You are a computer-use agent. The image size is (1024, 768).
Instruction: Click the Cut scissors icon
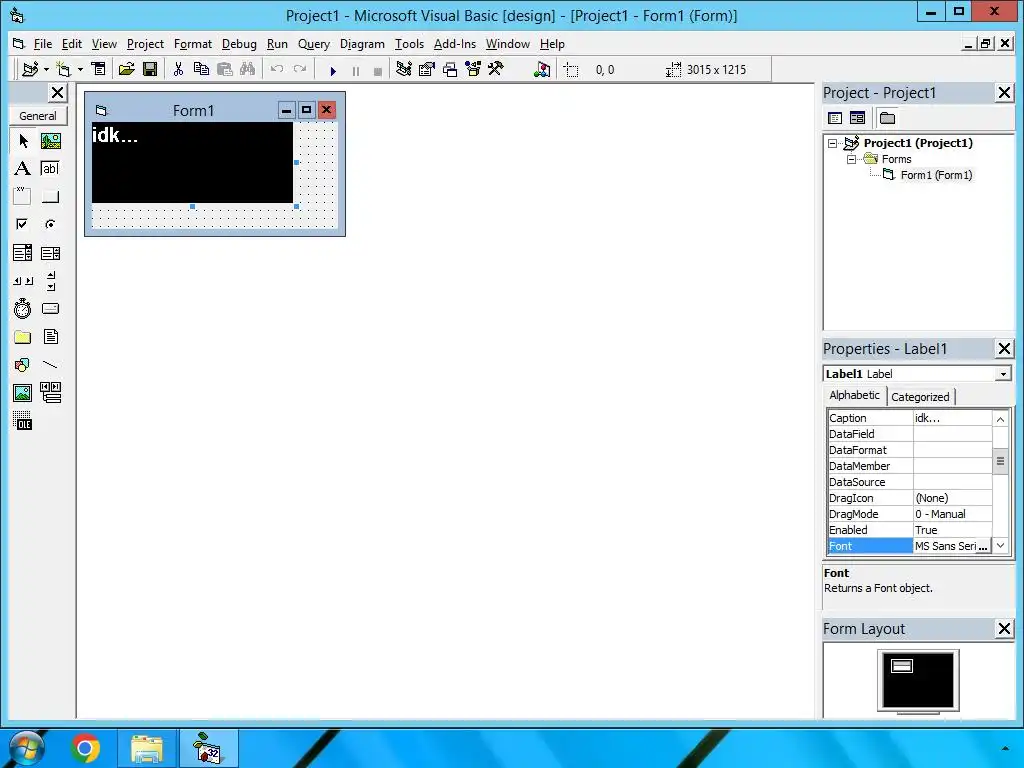(178, 69)
